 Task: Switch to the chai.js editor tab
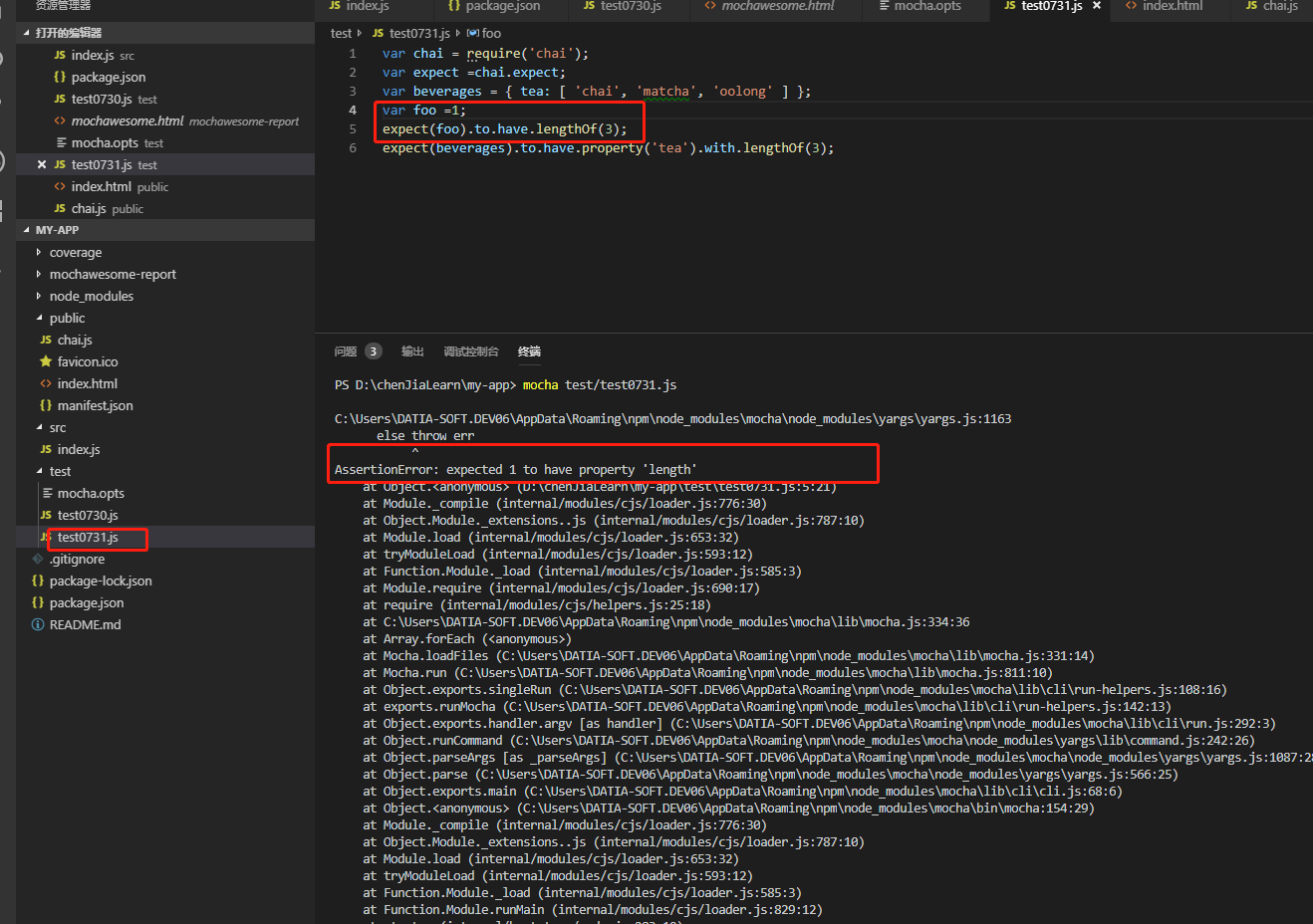point(1272,6)
